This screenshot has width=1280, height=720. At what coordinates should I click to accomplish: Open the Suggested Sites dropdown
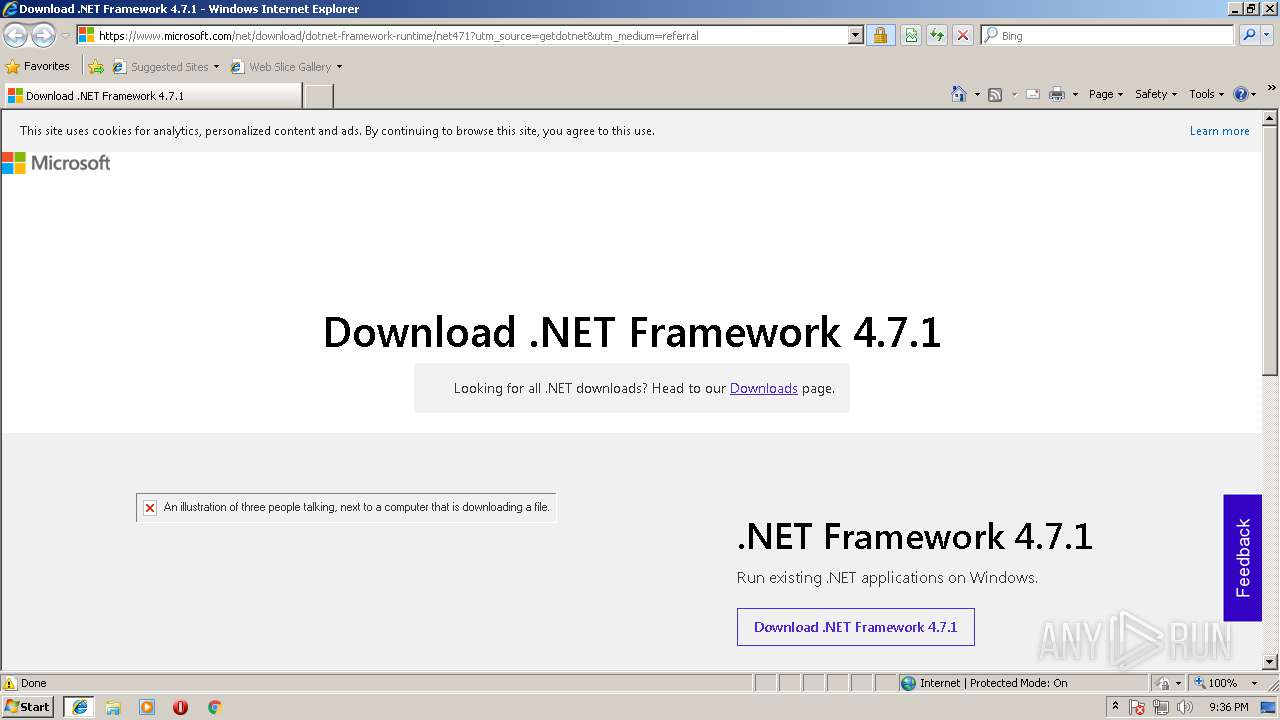click(166, 67)
